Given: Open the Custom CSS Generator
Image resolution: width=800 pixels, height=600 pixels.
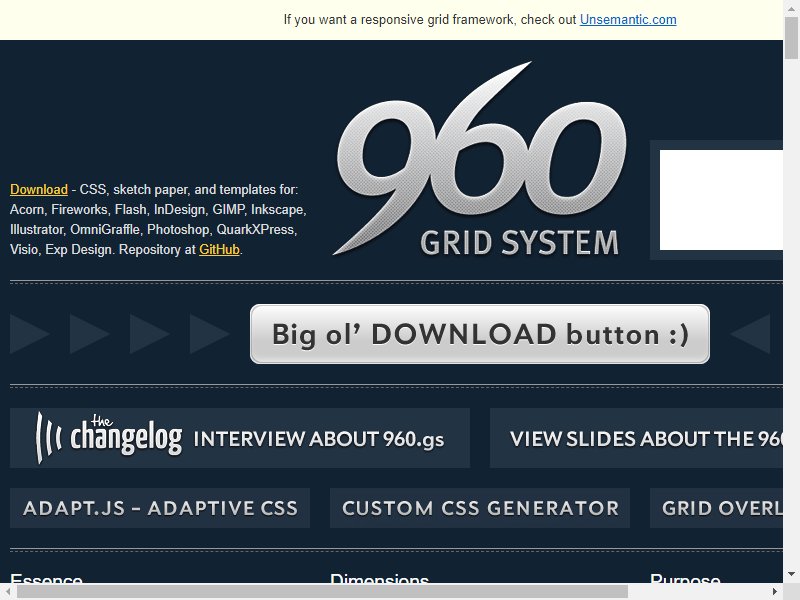Looking at the screenshot, I should [x=480, y=508].
